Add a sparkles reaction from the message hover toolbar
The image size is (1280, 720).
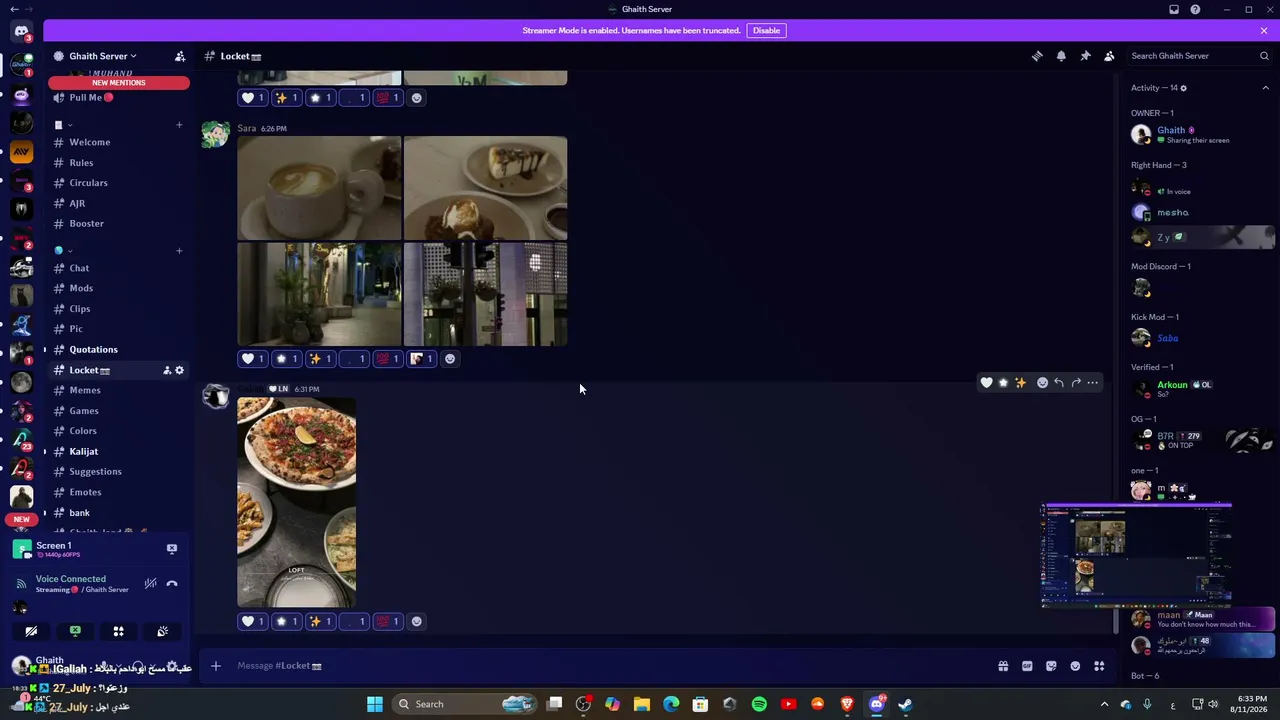tap(1020, 383)
